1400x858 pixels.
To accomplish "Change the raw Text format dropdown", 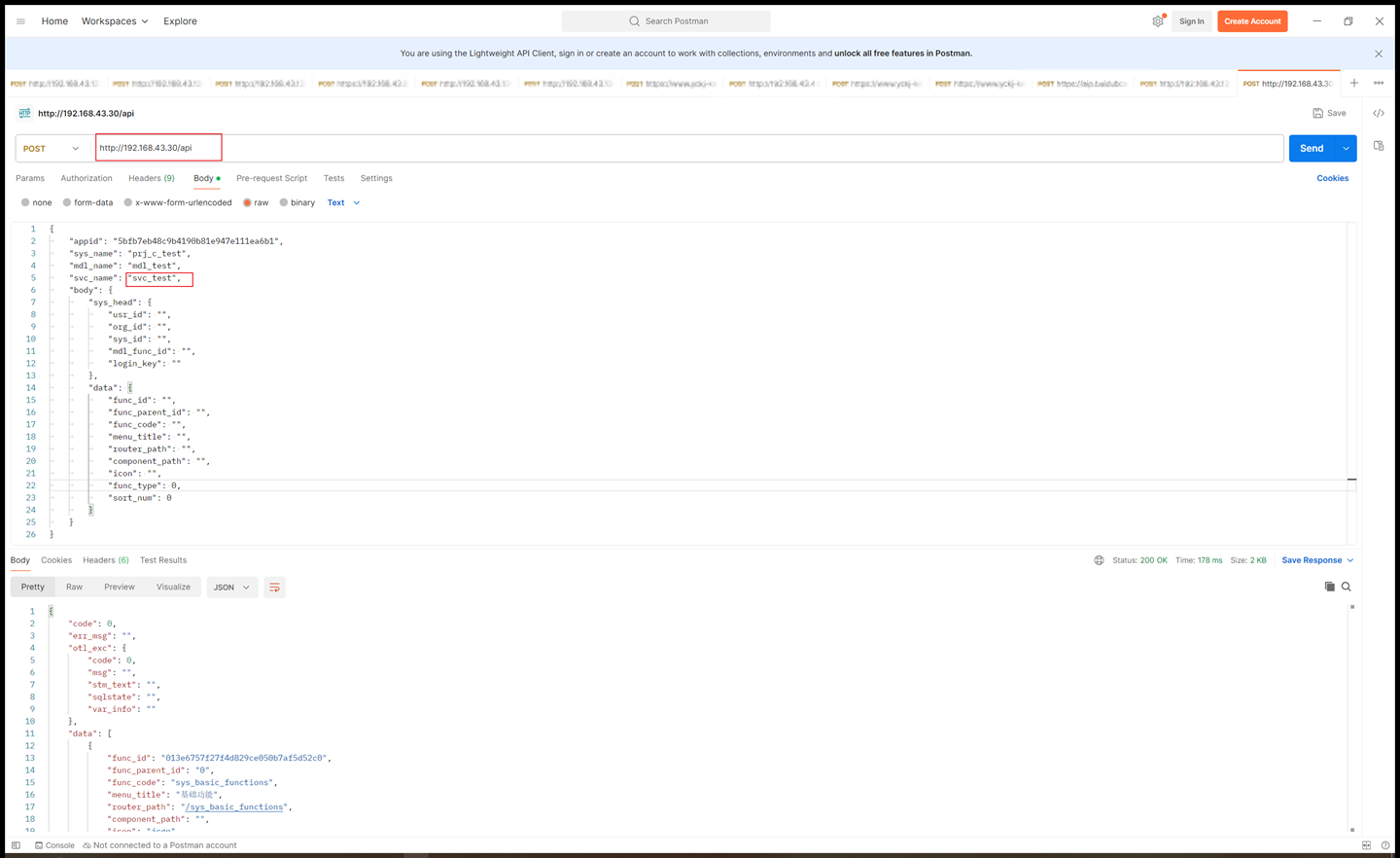I will click(x=343, y=203).
